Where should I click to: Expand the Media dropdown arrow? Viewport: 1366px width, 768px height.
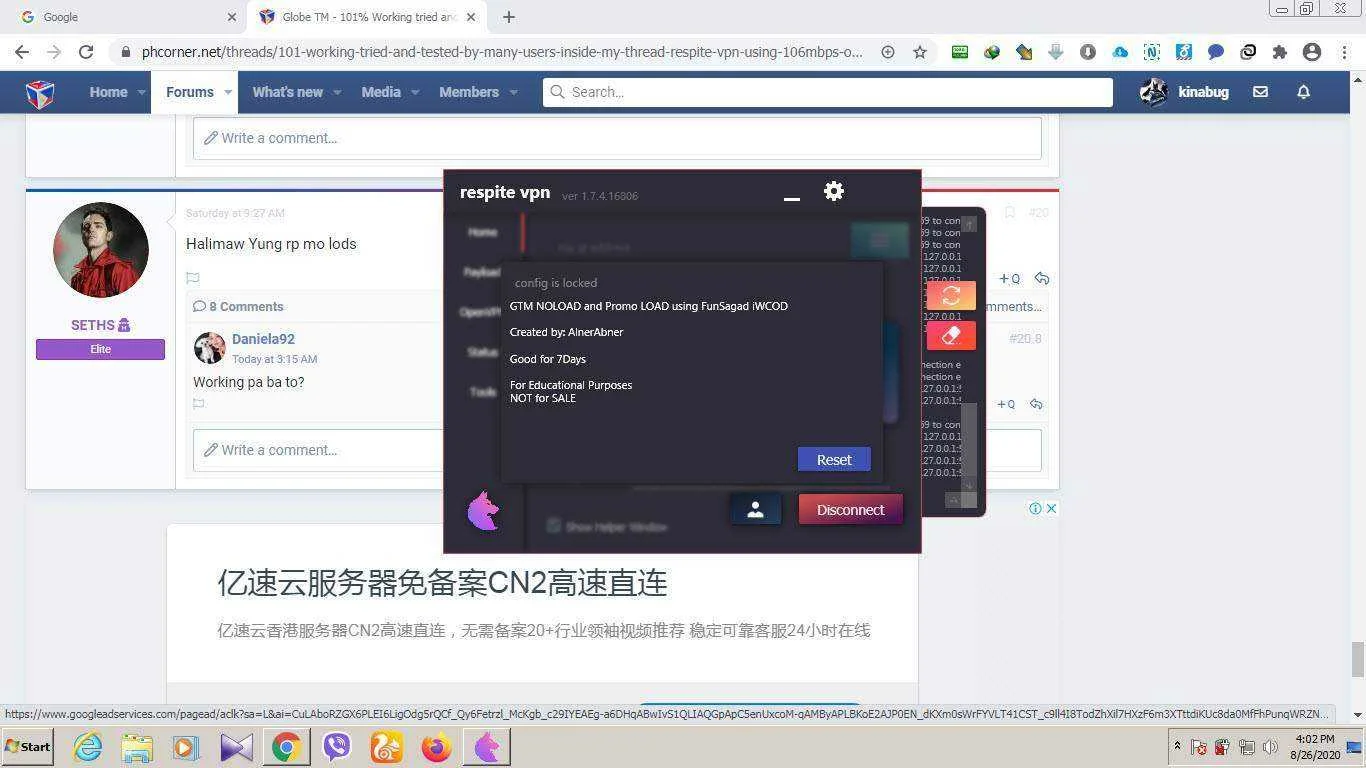415,92
